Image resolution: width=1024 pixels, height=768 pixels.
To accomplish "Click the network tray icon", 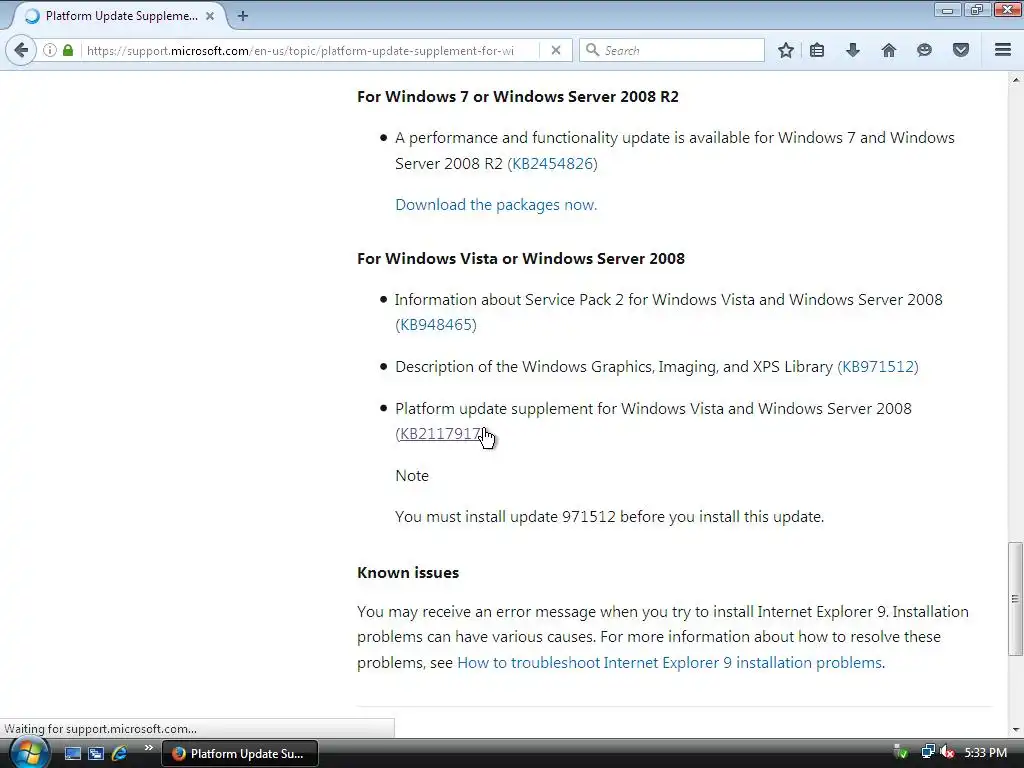I will [x=927, y=752].
